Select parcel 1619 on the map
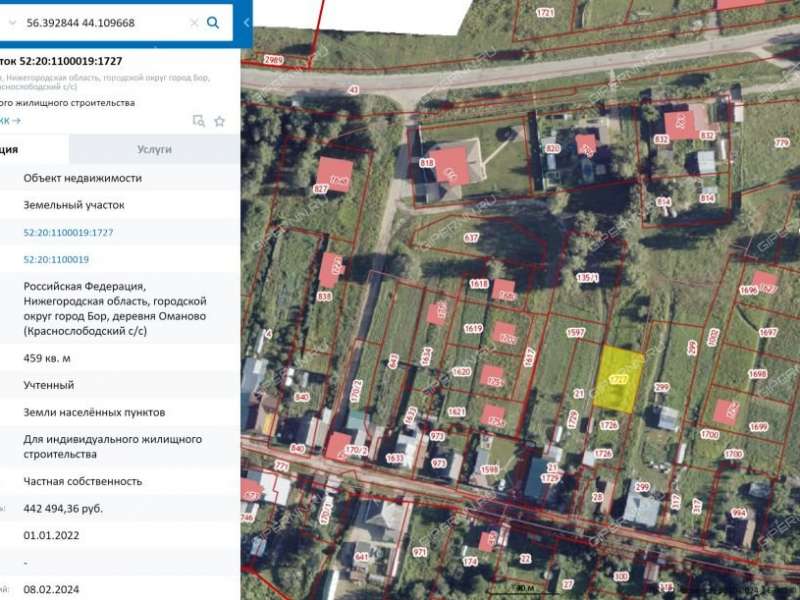Image resolution: width=800 pixels, height=600 pixels. click(x=473, y=329)
